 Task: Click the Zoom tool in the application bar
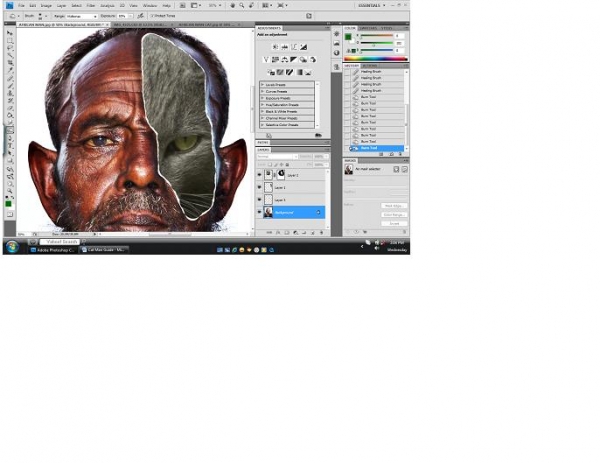[242, 6]
